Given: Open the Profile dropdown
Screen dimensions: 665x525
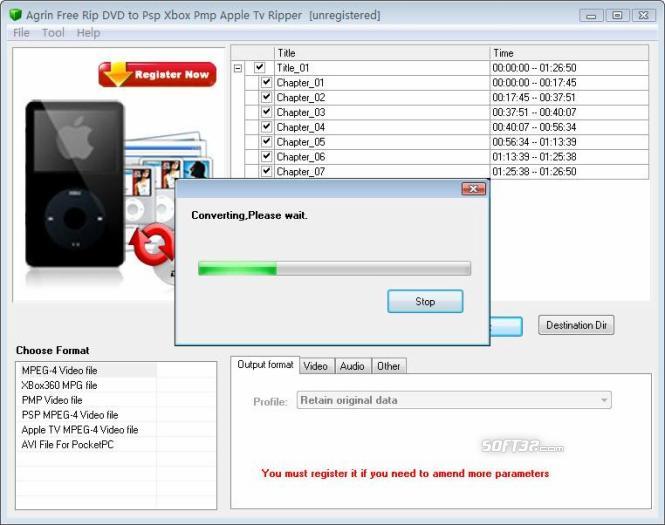Looking at the screenshot, I should pyautogui.click(x=454, y=400).
